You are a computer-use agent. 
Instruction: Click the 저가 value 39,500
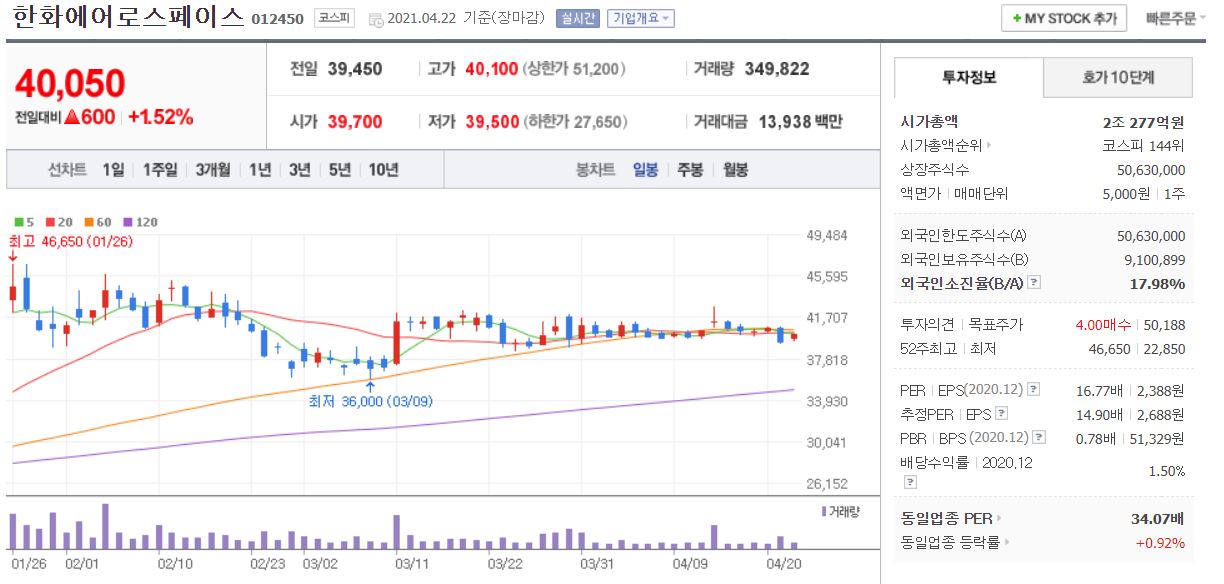click(x=492, y=122)
